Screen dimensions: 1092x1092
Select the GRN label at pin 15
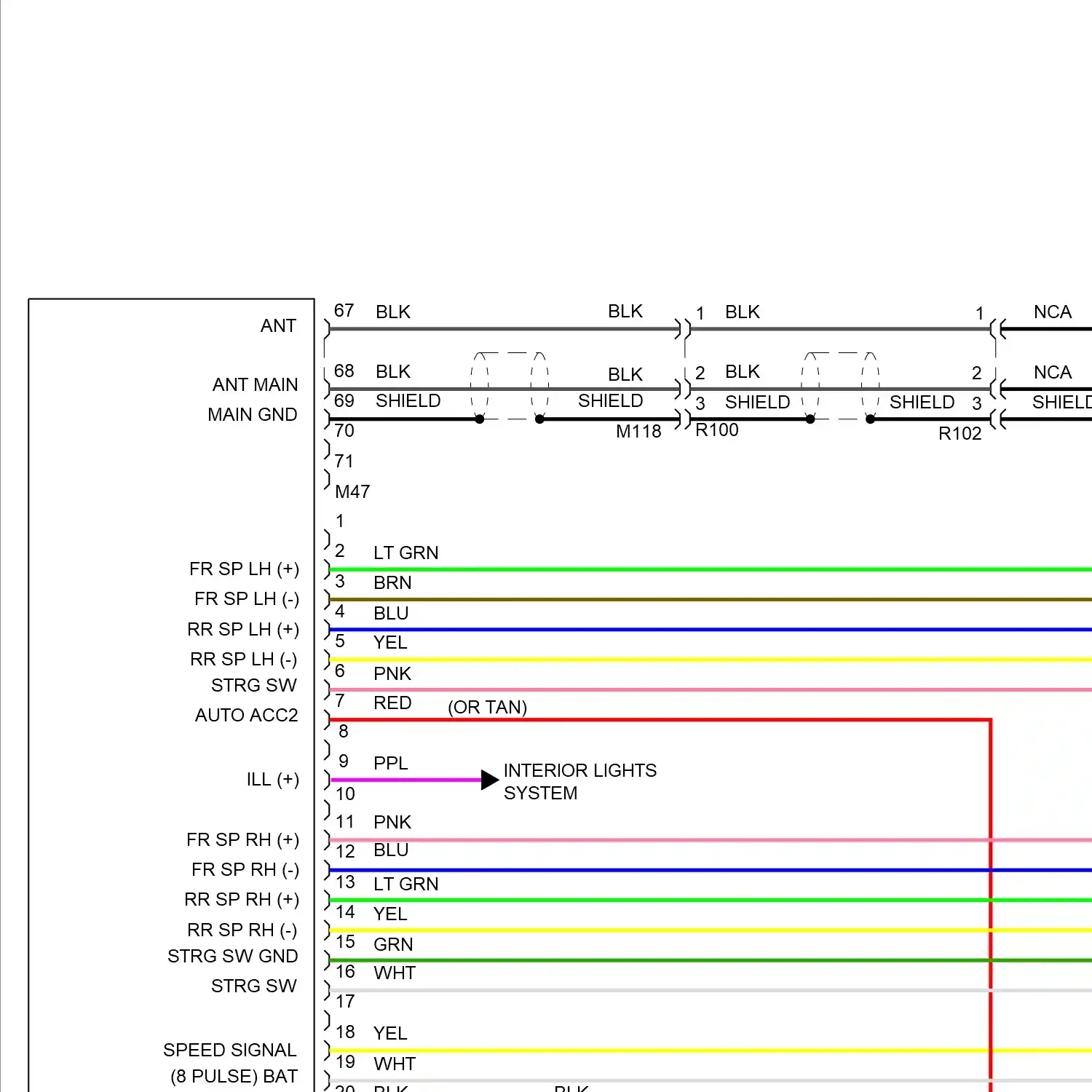point(393,944)
